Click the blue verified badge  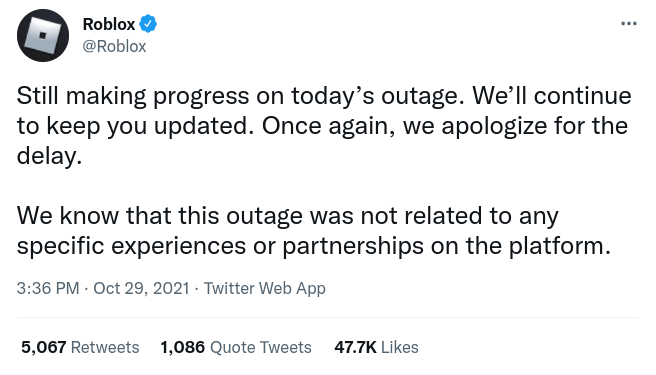click(x=148, y=24)
